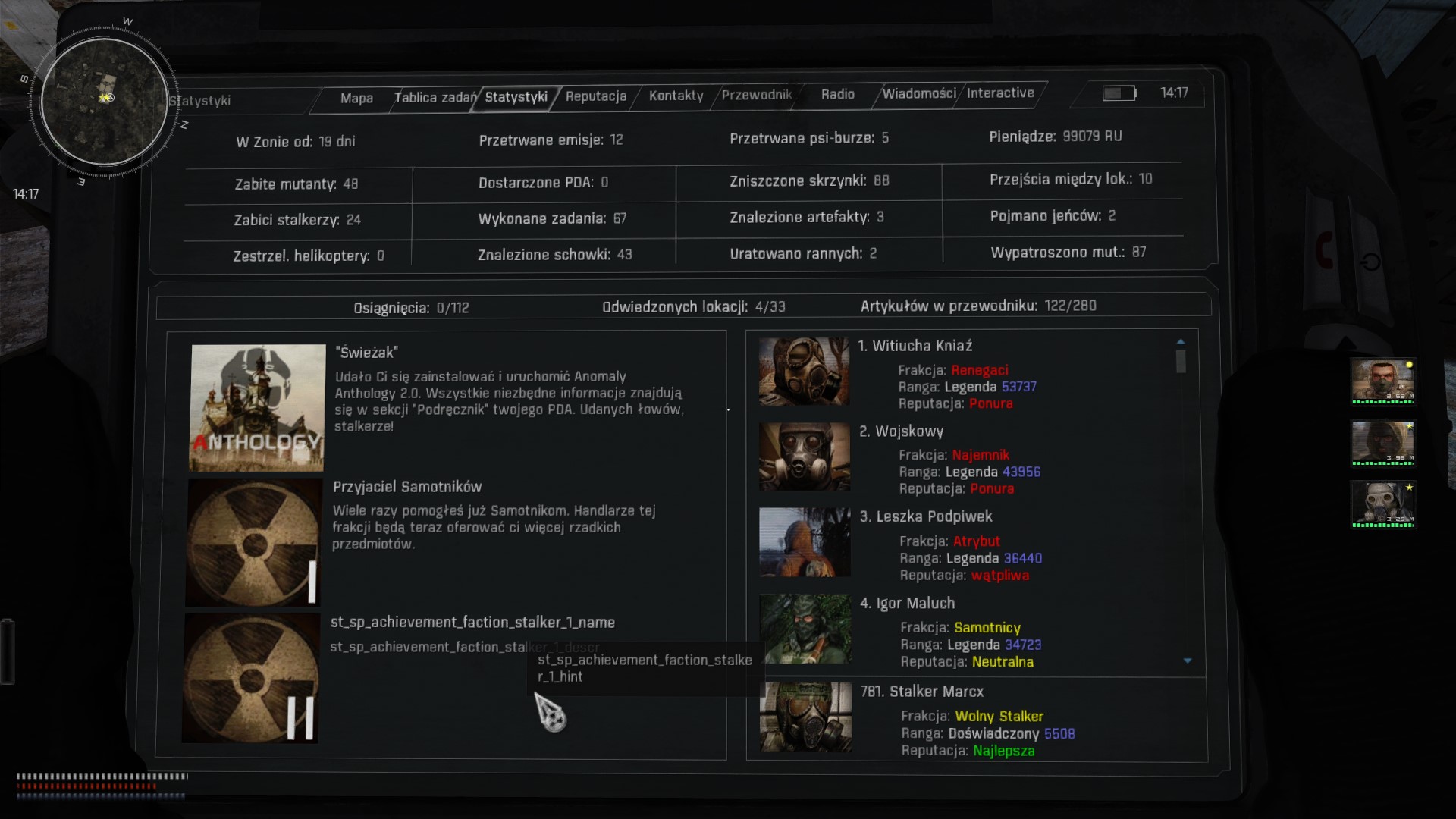The height and width of the screenshot is (819, 1456).
Task: Select the Interactive tab
Action: pyautogui.click(x=1000, y=93)
